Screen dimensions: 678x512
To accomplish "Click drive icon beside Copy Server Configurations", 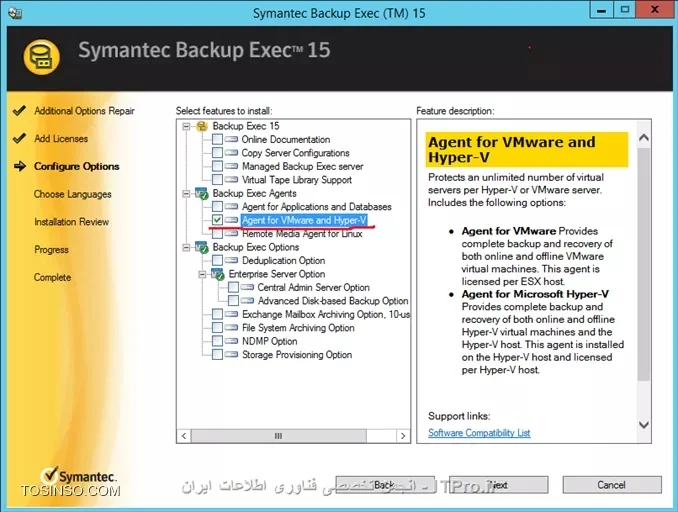I will (x=231, y=153).
